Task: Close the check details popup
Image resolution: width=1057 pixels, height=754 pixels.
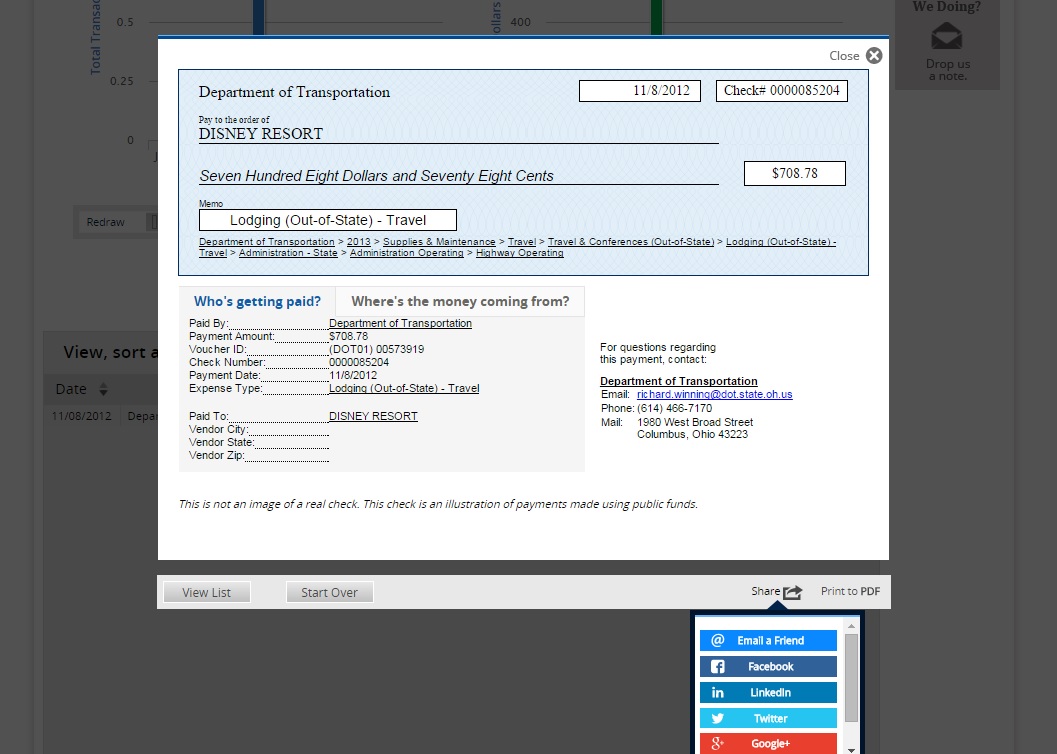Action: coord(873,56)
